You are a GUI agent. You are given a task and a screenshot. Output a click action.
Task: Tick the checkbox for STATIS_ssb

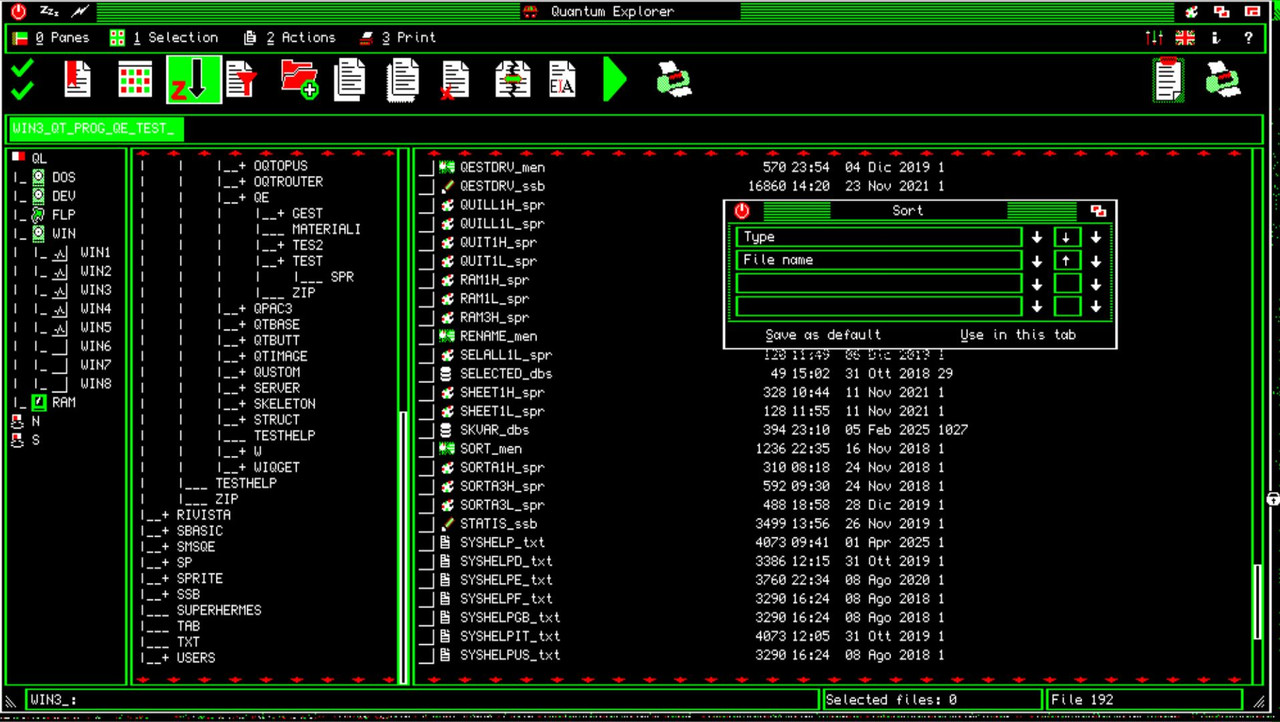pos(427,524)
